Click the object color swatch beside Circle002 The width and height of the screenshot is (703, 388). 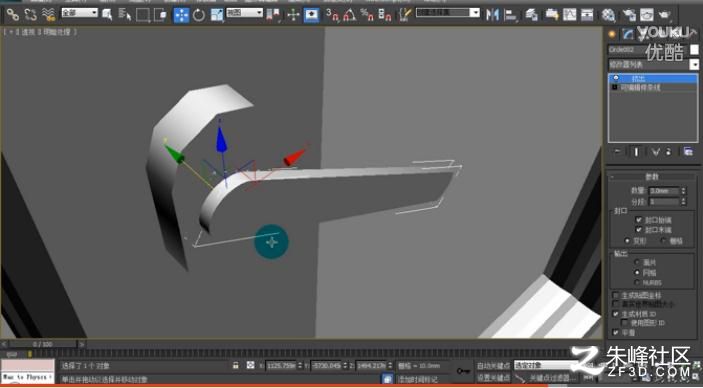[694, 49]
